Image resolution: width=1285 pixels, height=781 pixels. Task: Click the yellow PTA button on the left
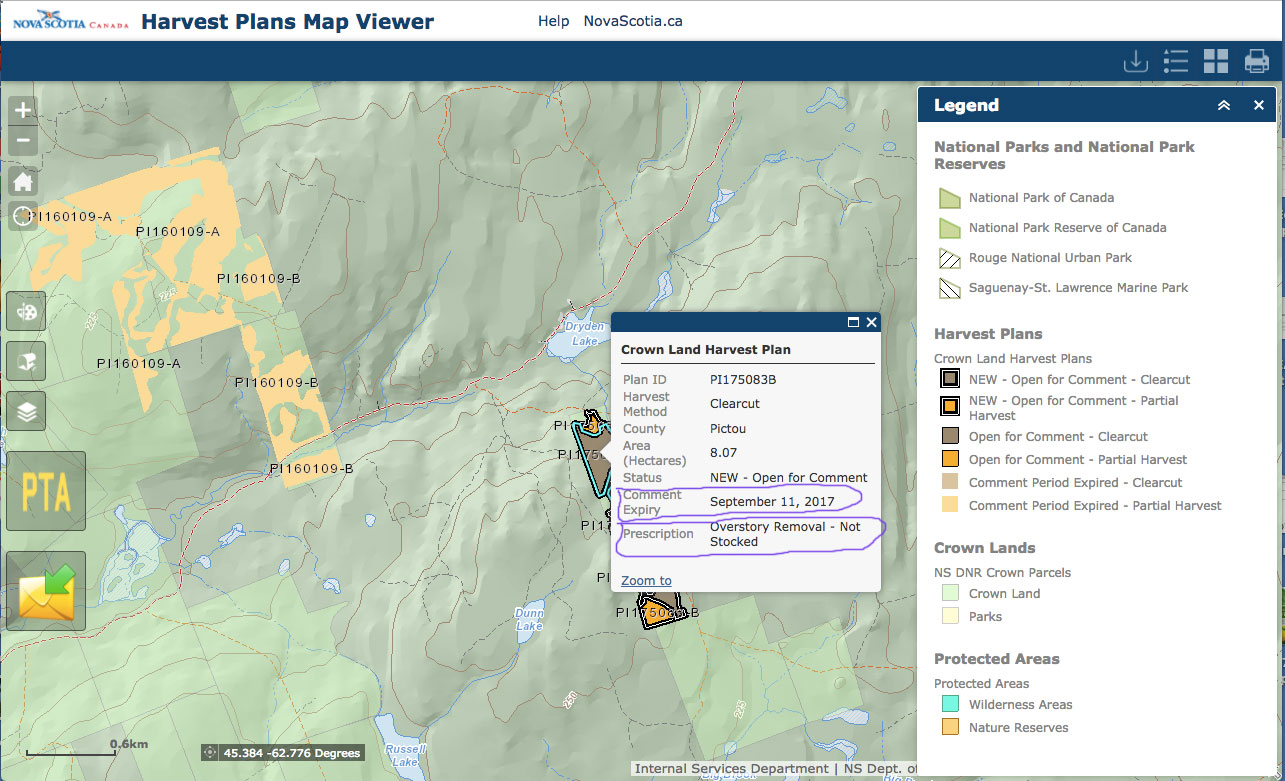click(45, 491)
